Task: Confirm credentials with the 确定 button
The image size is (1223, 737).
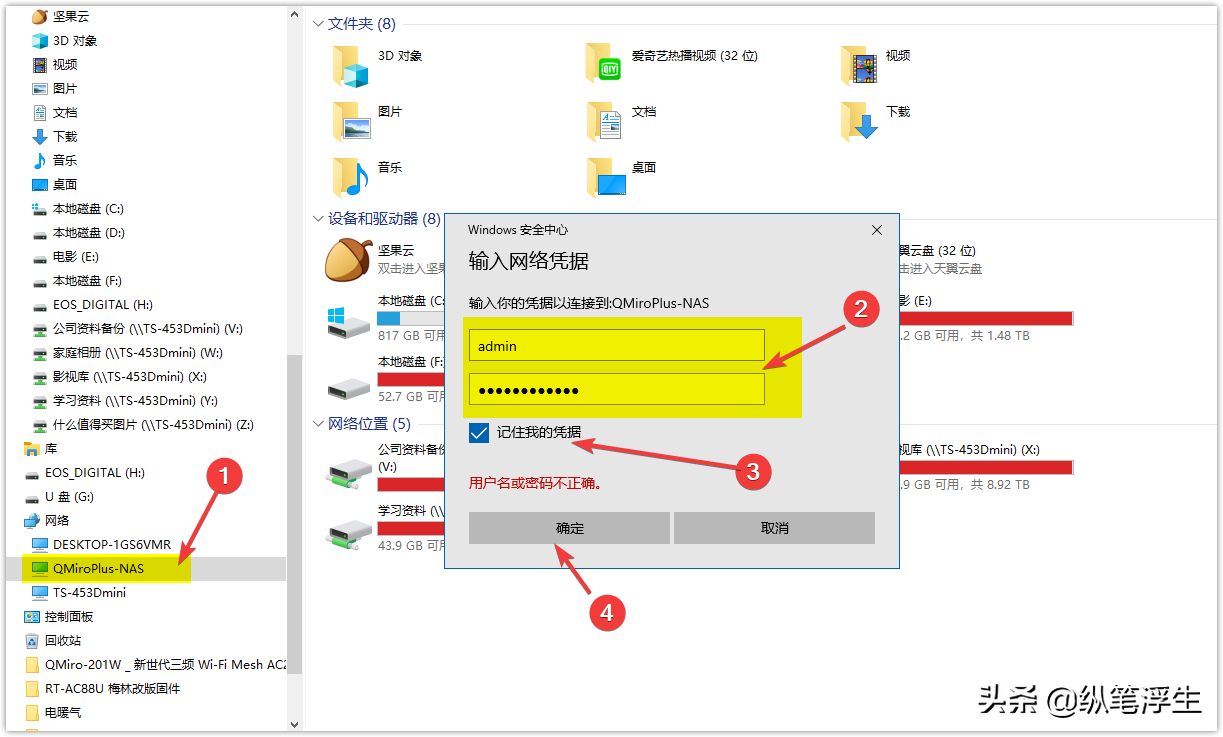Action: coord(569,528)
